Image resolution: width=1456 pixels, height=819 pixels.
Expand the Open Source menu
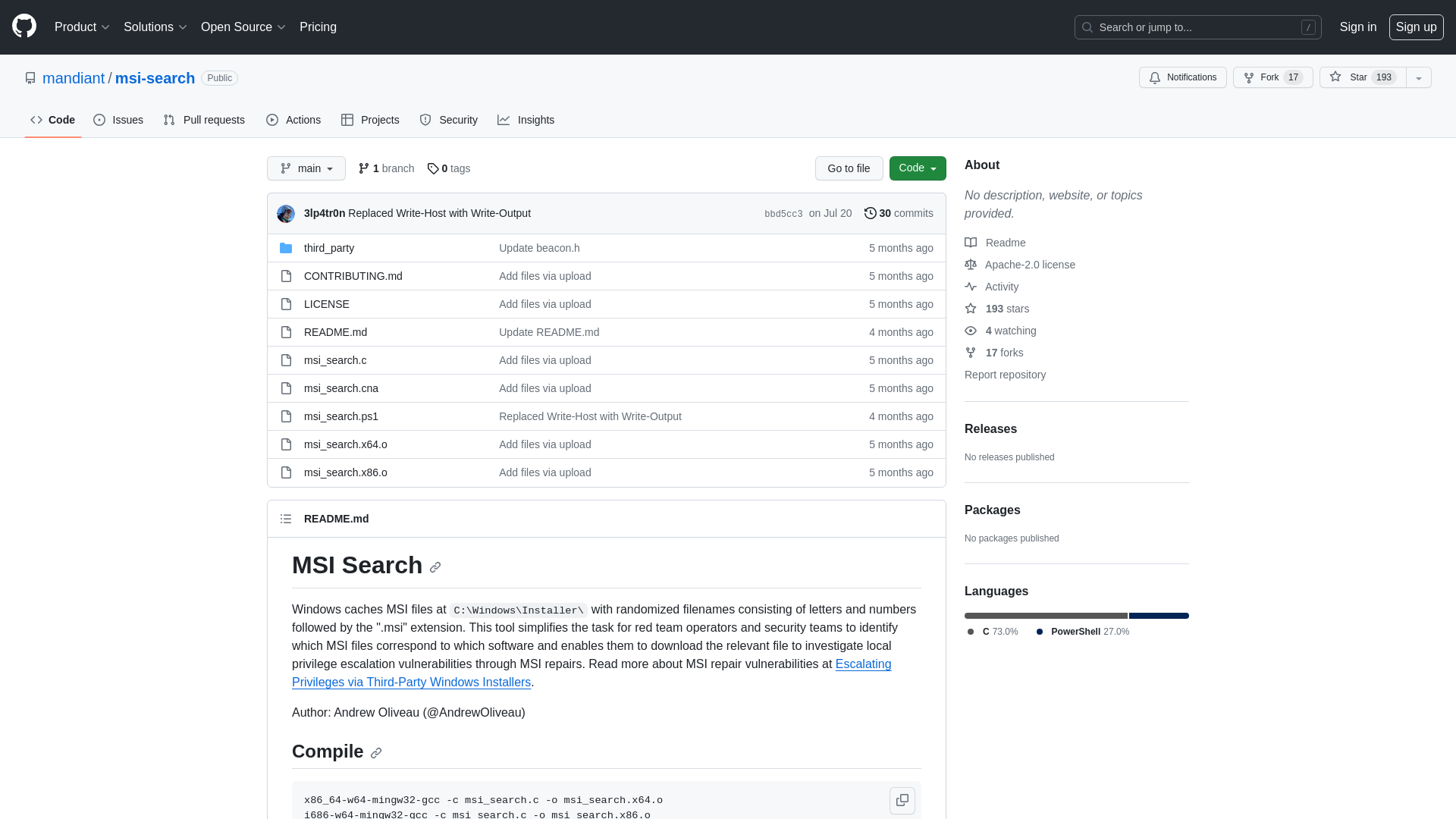pyautogui.click(x=243, y=27)
